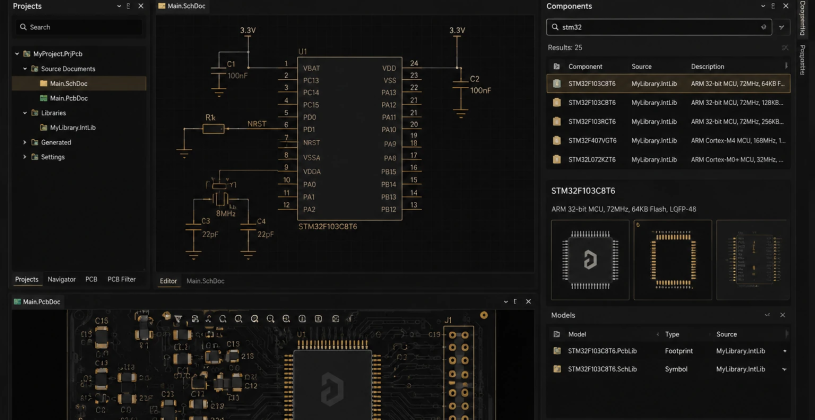Viewport: 815px width, 420px height.
Task: Select the STM32L072KZT6 component name
Action: click(x=592, y=160)
